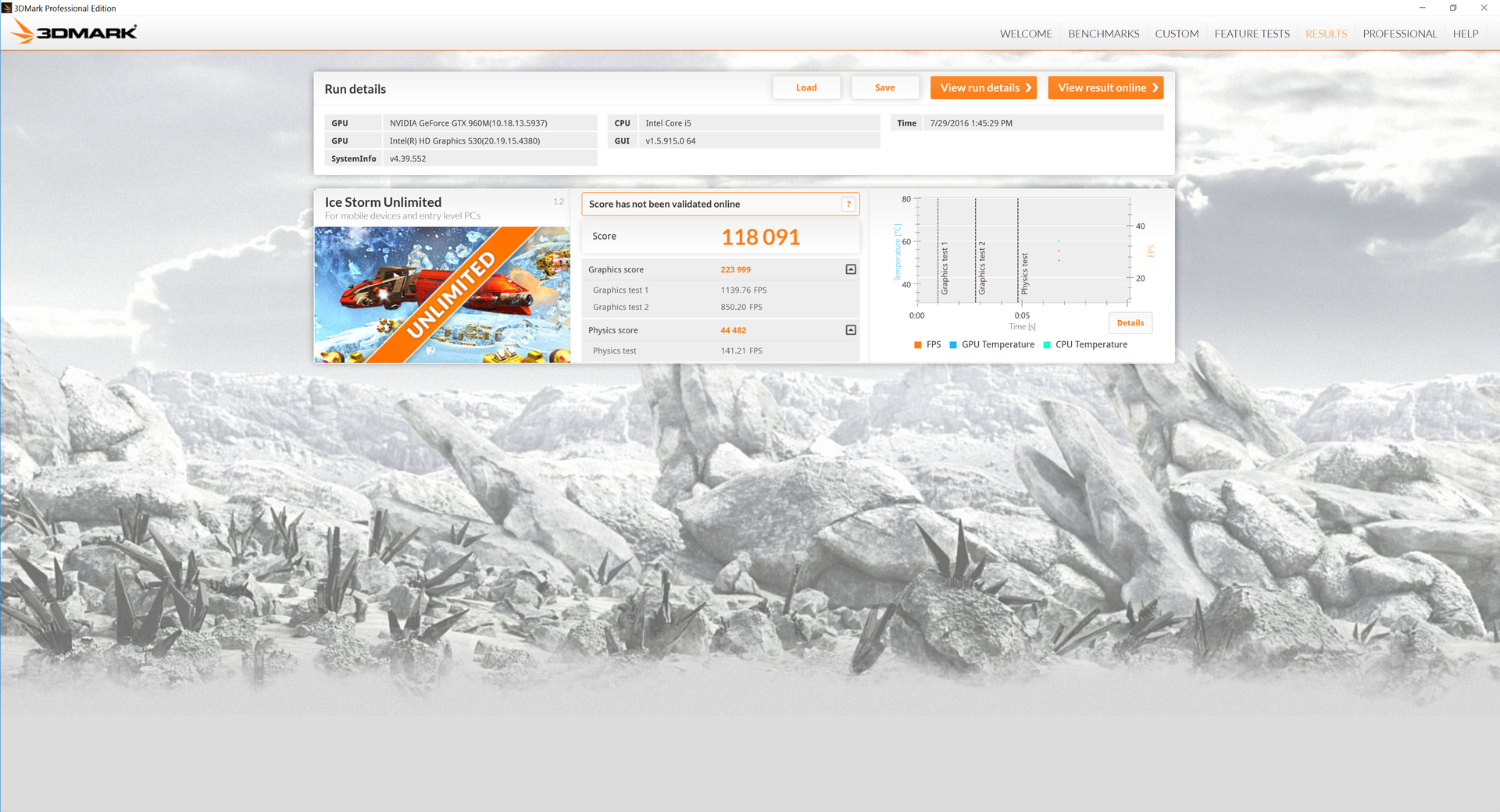Click View run details button

coord(984,87)
